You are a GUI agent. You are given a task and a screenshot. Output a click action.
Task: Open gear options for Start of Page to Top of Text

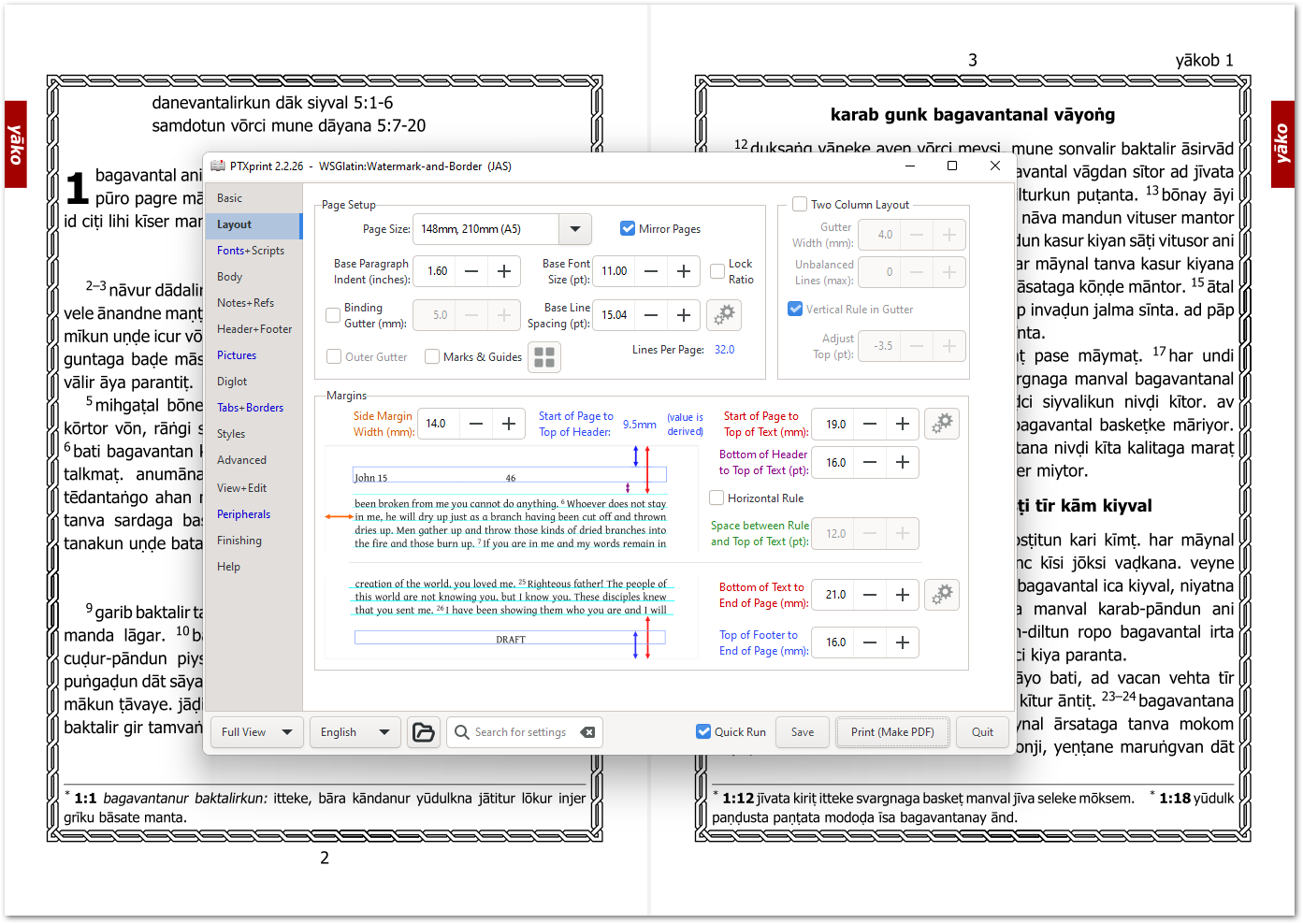click(x=941, y=423)
